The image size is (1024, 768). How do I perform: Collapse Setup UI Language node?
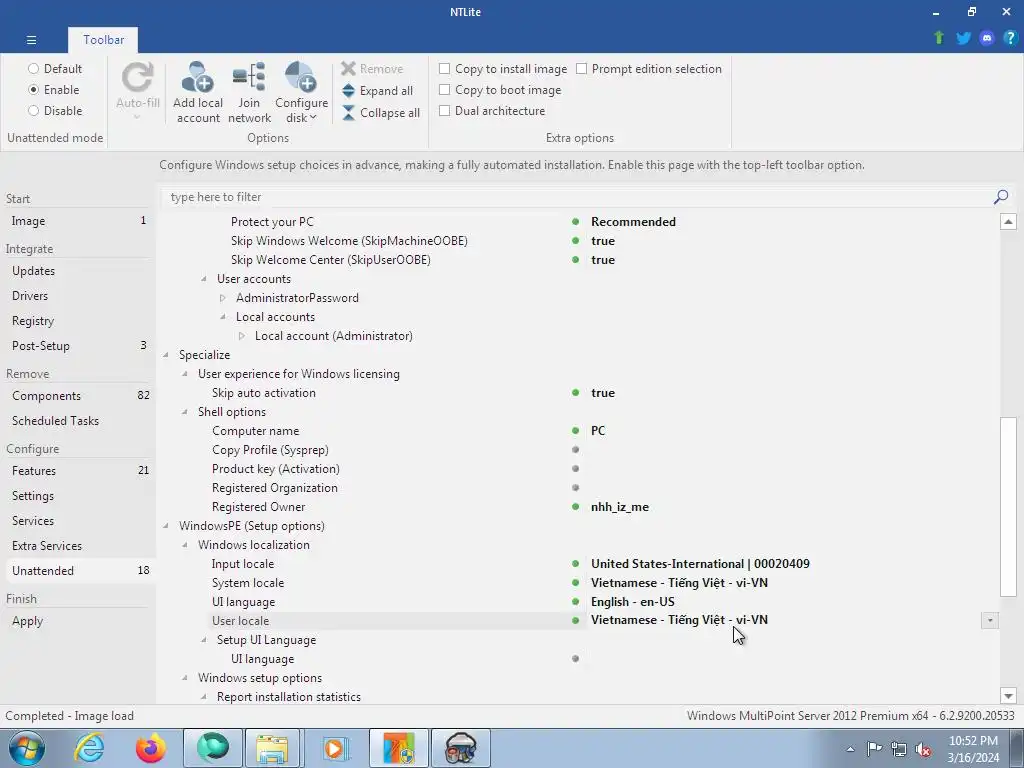pyautogui.click(x=204, y=640)
